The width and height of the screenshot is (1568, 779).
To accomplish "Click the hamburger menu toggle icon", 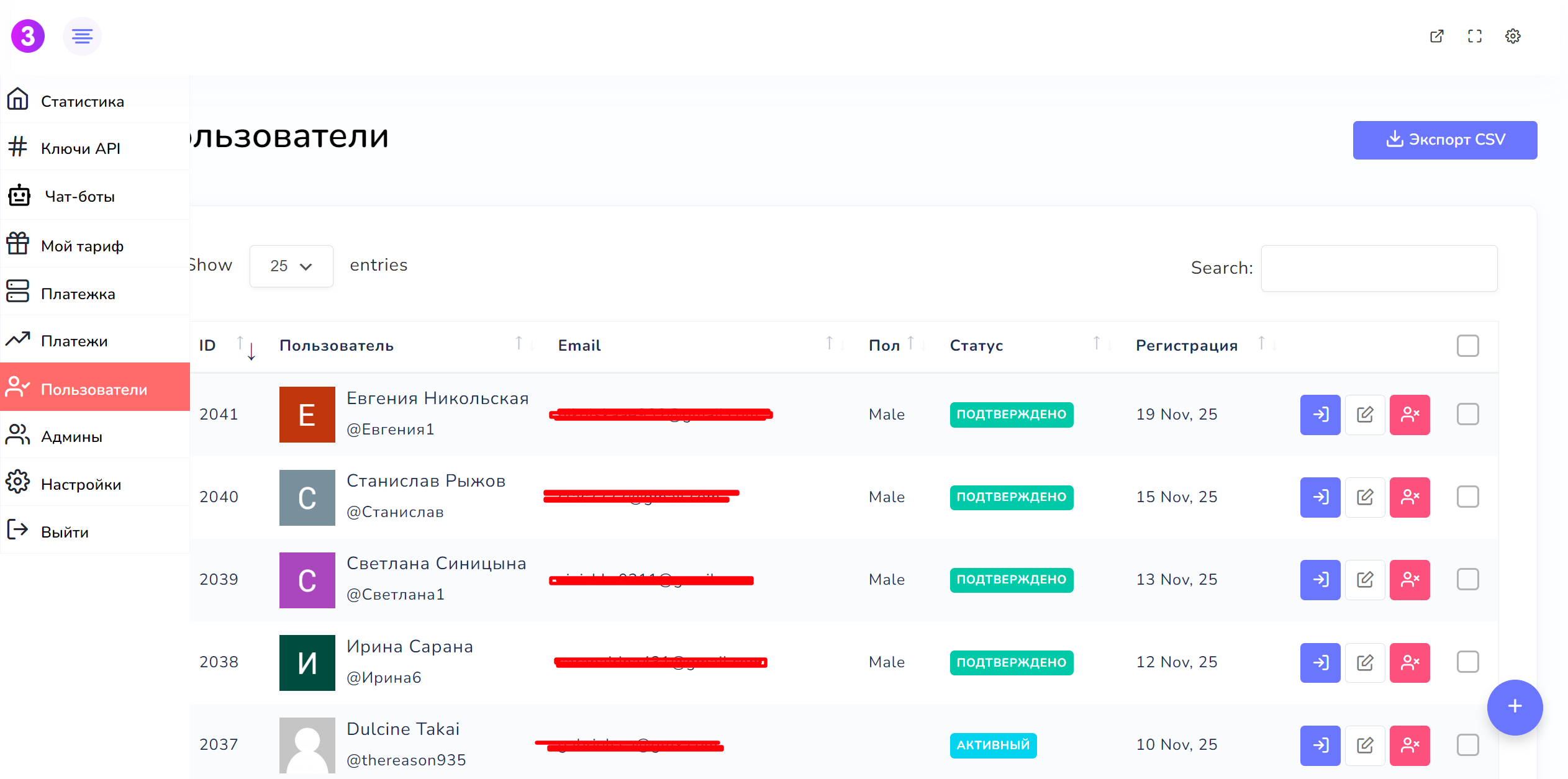I will (x=82, y=36).
